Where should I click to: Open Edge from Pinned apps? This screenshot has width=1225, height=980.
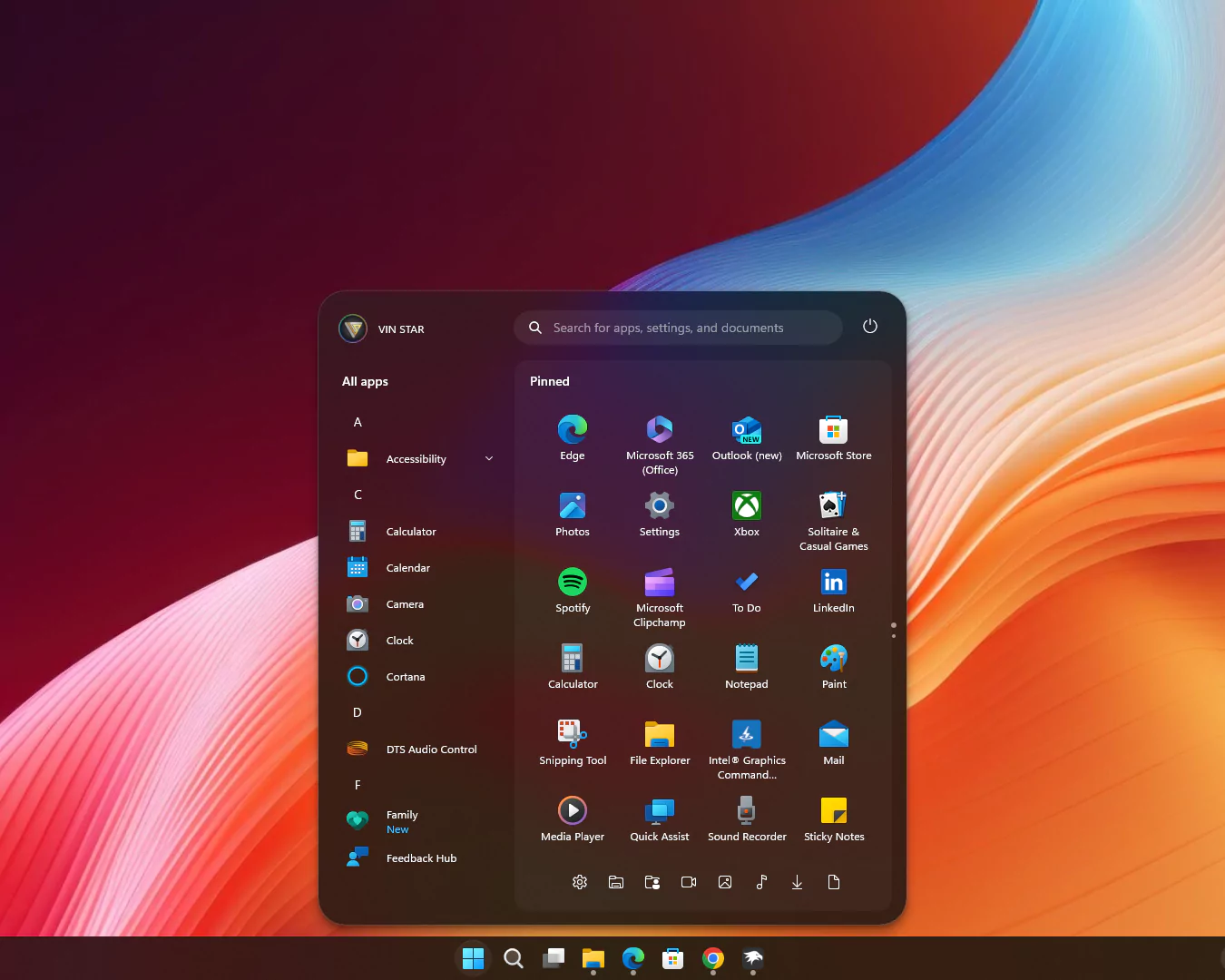[572, 437]
